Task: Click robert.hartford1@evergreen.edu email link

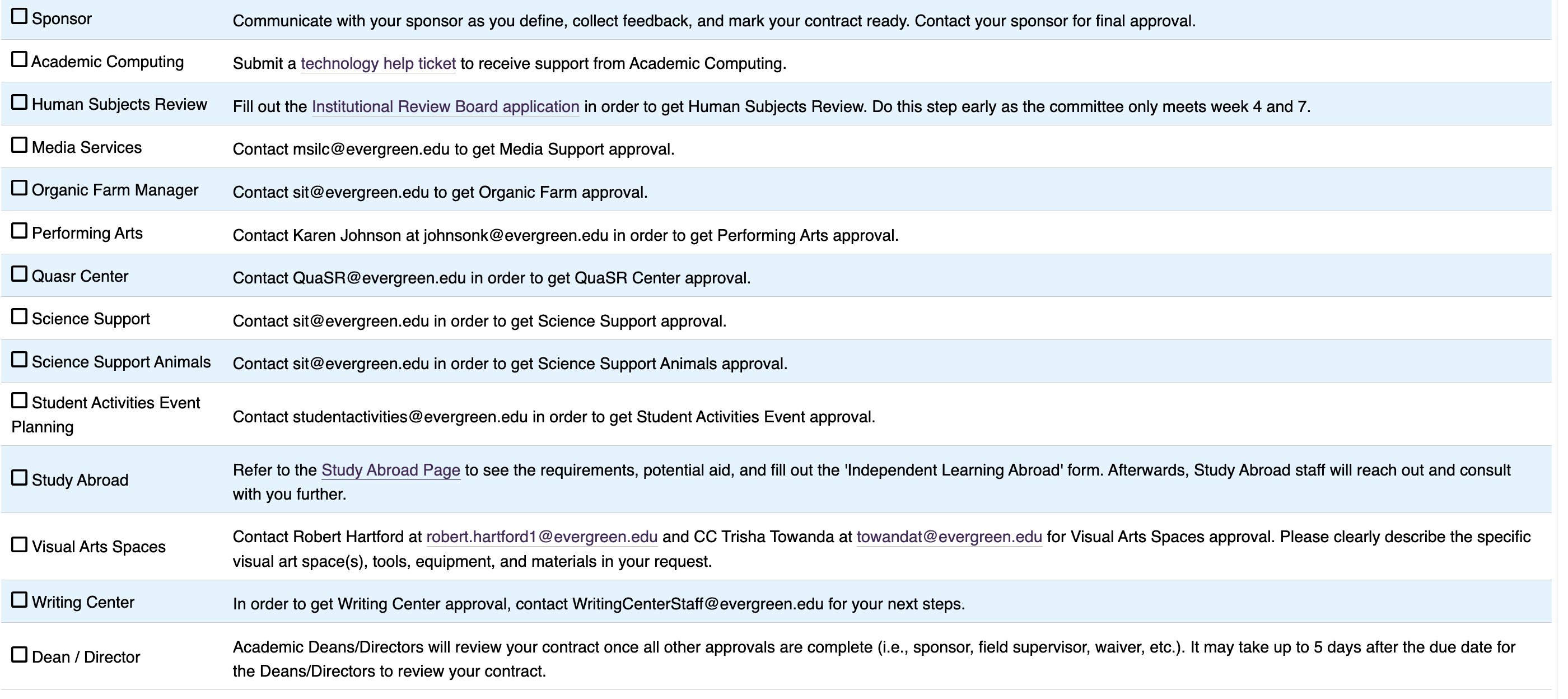Action: (x=542, y=537)
